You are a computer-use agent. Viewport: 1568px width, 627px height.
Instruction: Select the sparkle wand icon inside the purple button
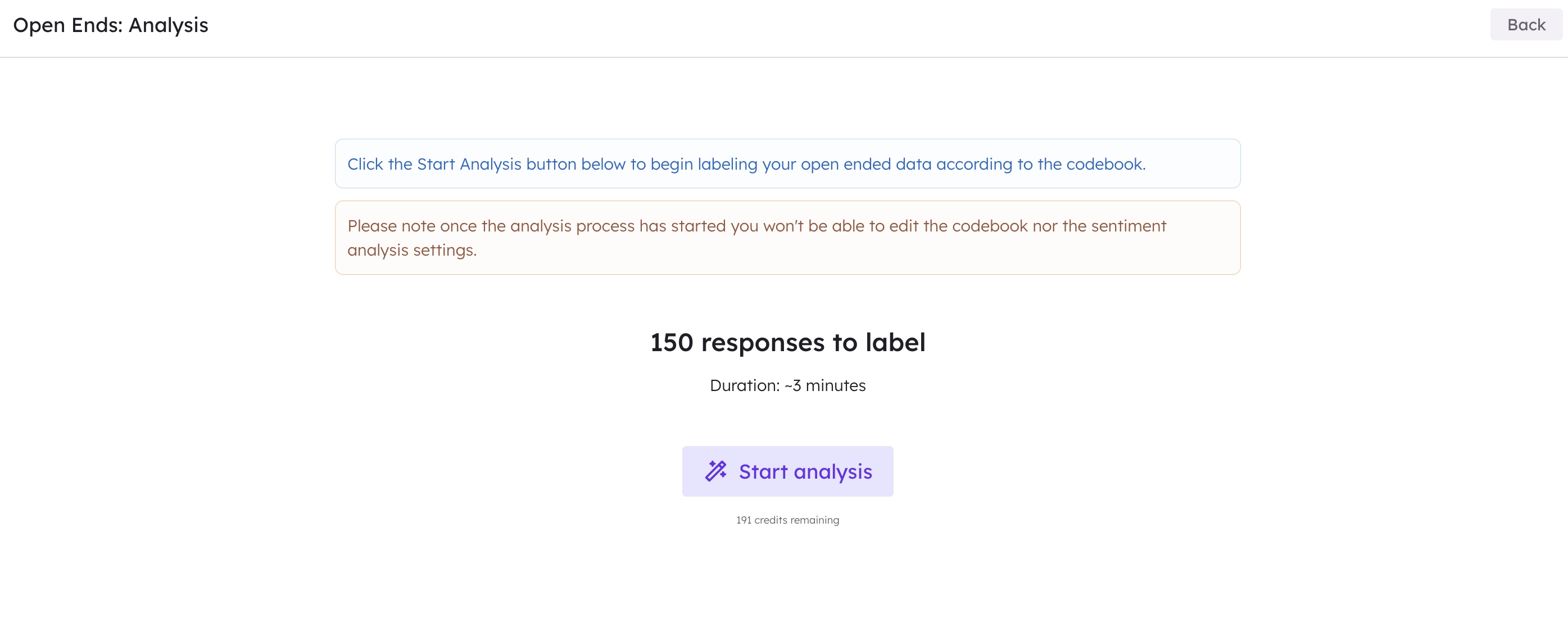[715, 471]
